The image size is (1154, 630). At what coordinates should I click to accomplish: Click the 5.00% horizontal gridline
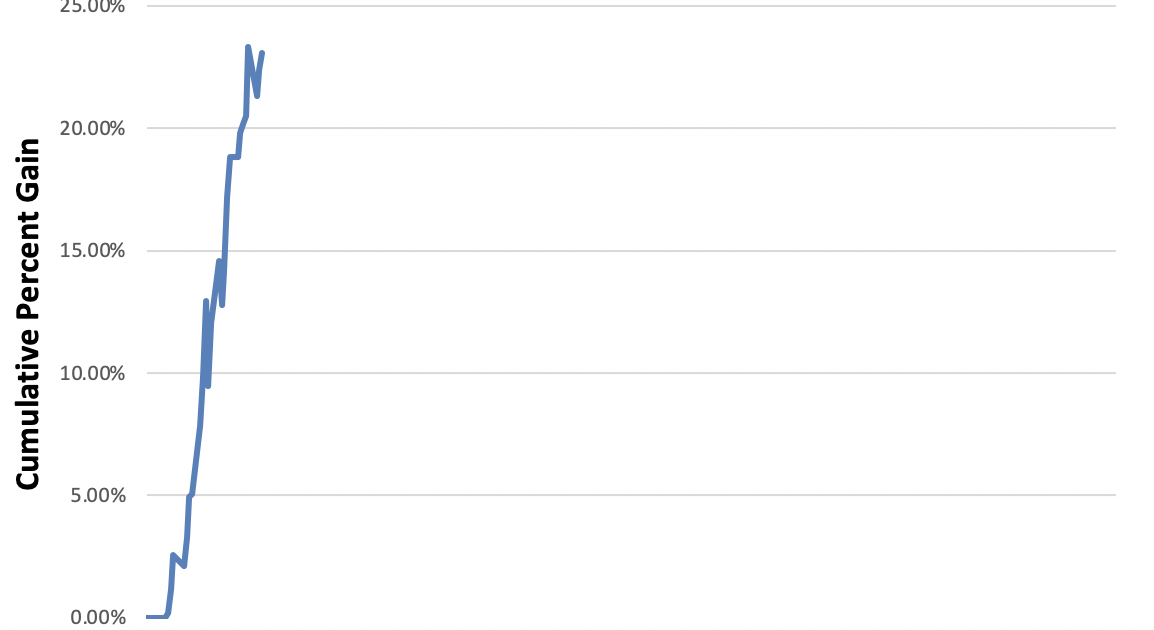(680, 495)
